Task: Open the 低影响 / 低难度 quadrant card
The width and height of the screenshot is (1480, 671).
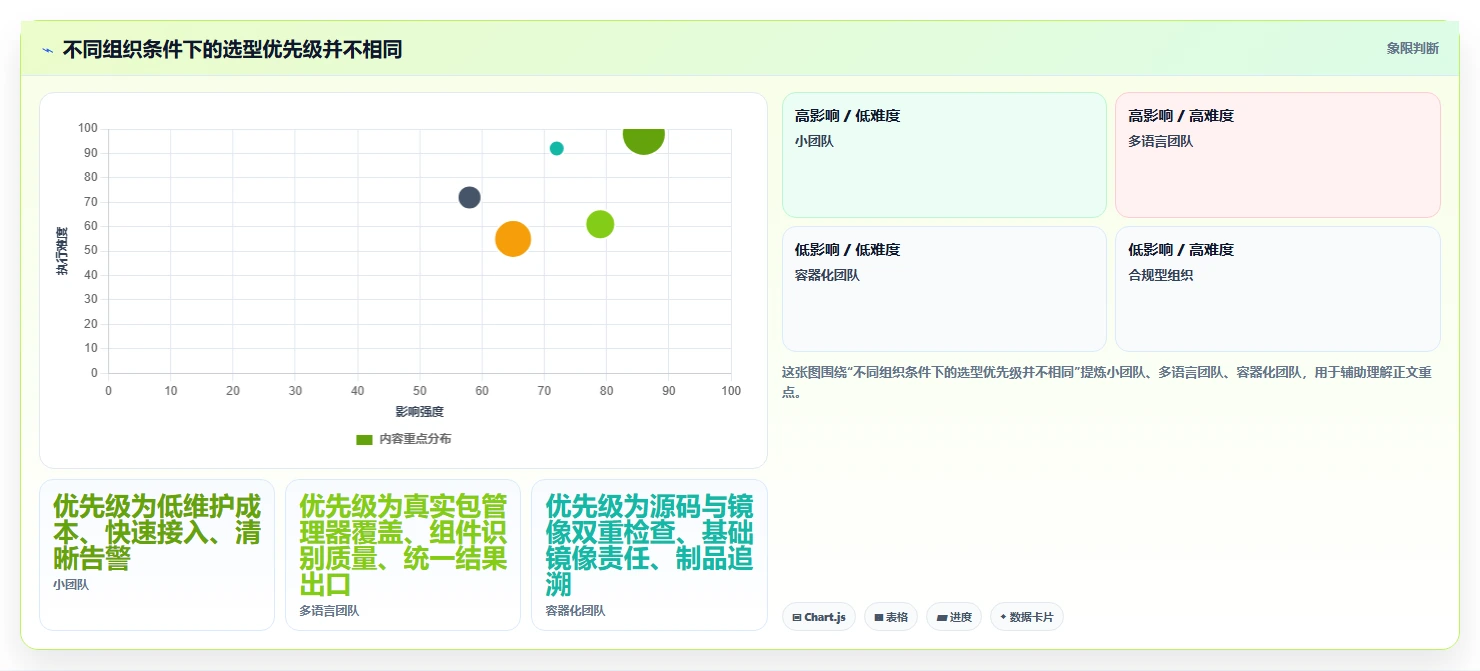Action: (944, 289)
